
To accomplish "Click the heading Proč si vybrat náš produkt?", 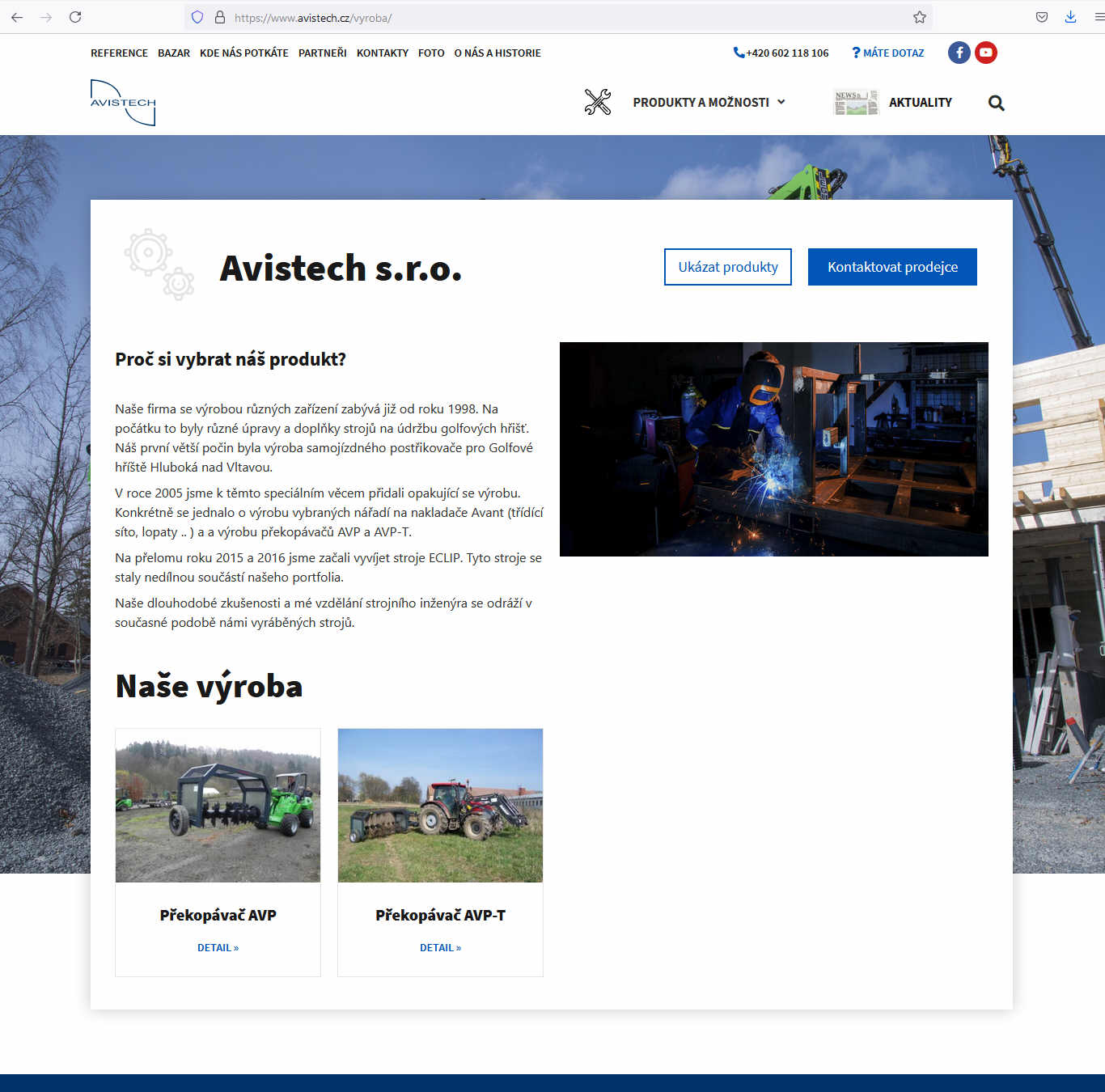I will tap(231, 359).
